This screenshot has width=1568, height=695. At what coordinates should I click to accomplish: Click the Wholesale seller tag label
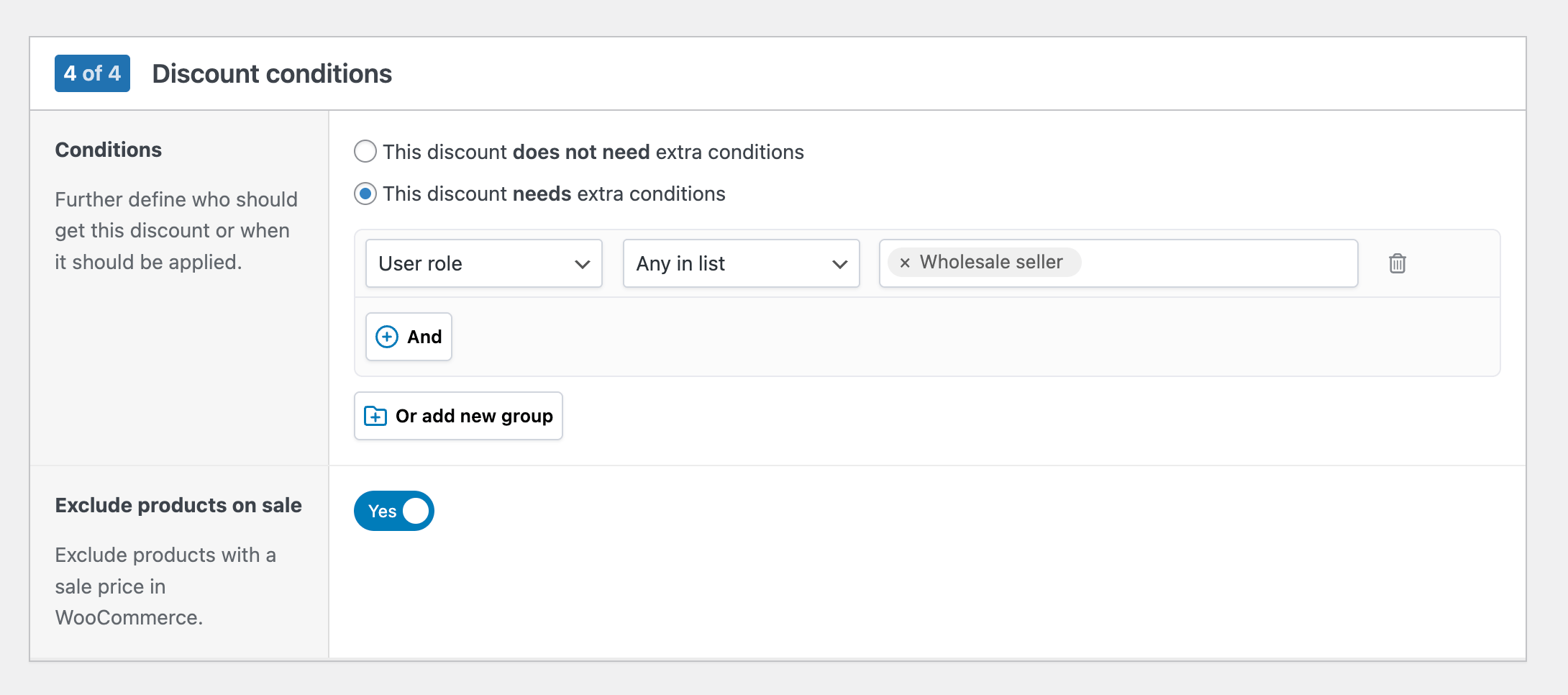point(991,262)
